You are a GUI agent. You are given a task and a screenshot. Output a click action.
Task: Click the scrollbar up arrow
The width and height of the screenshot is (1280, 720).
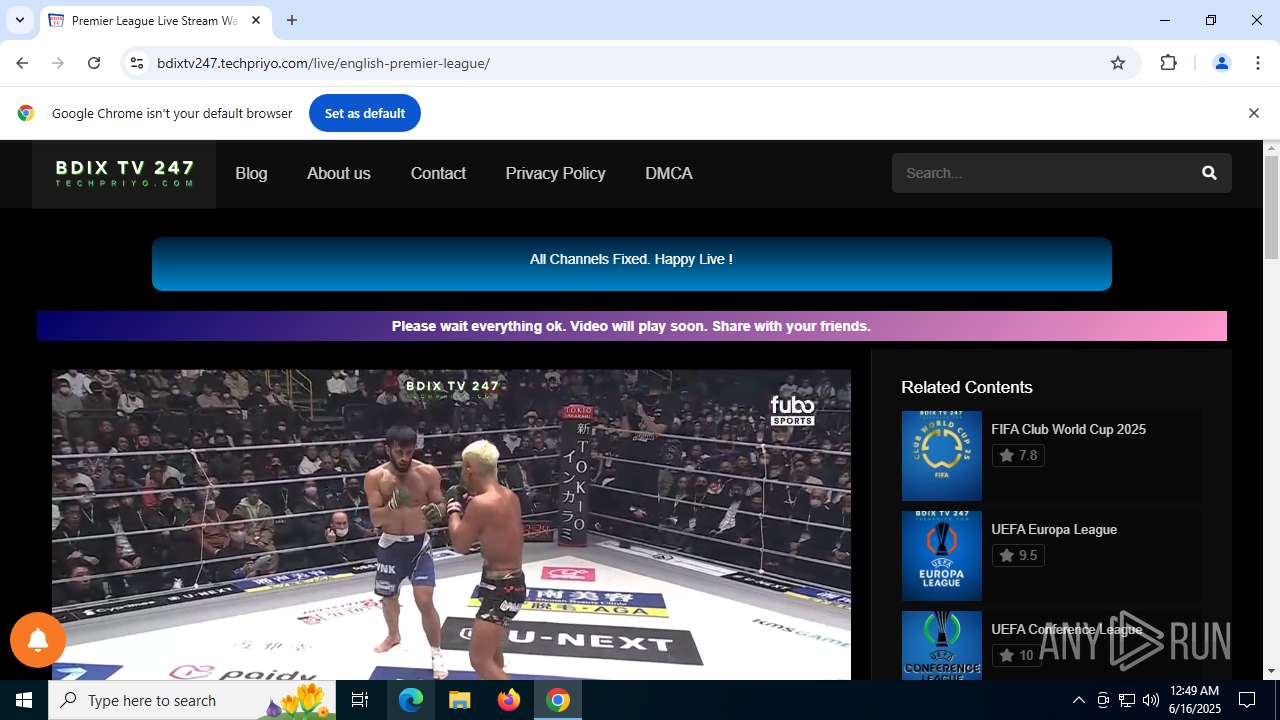[1271, 148]
